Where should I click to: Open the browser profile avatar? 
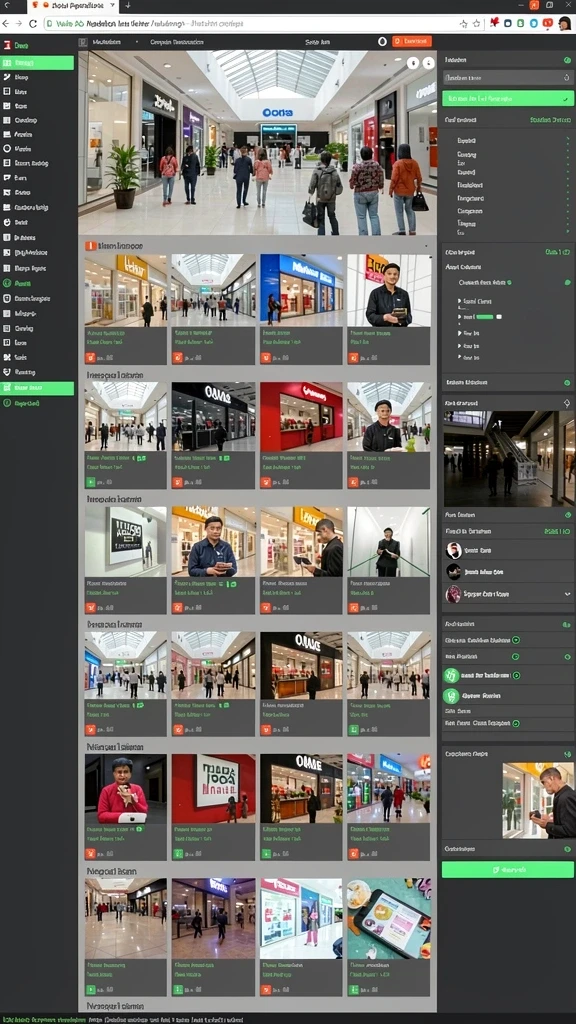(x=565, y=24)
